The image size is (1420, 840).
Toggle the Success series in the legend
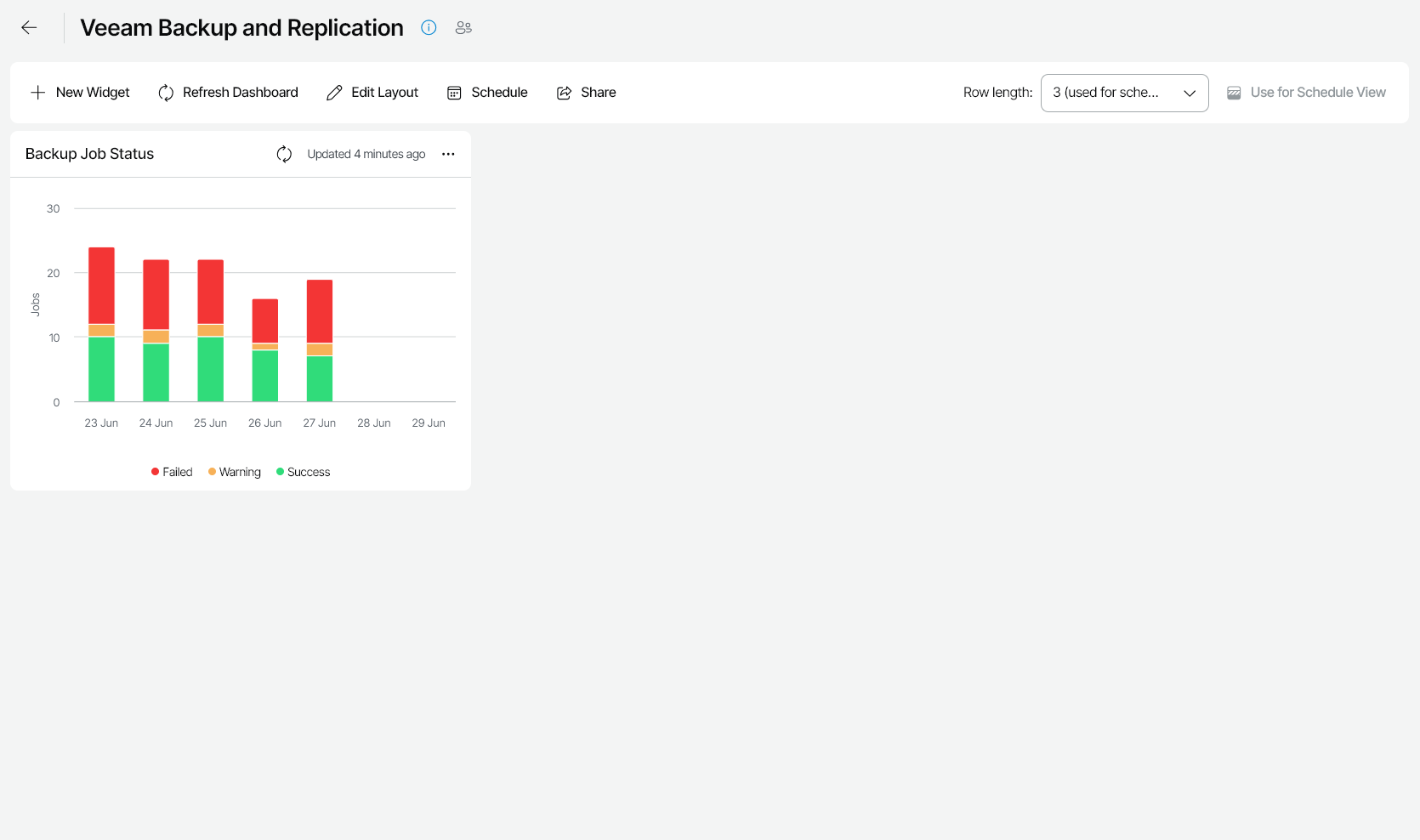(x=303, y=472)
